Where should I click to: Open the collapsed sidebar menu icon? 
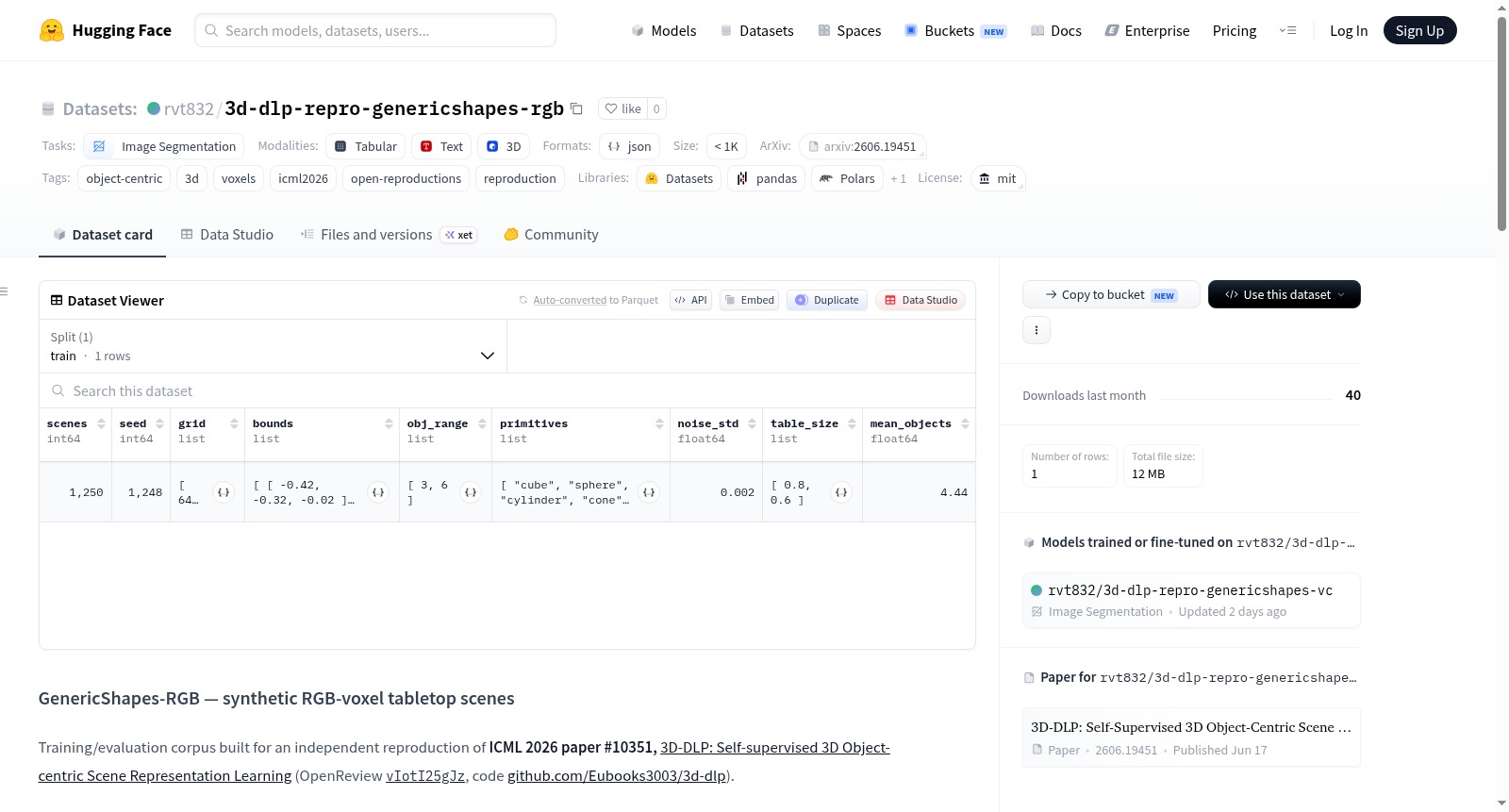coord(5,291)
